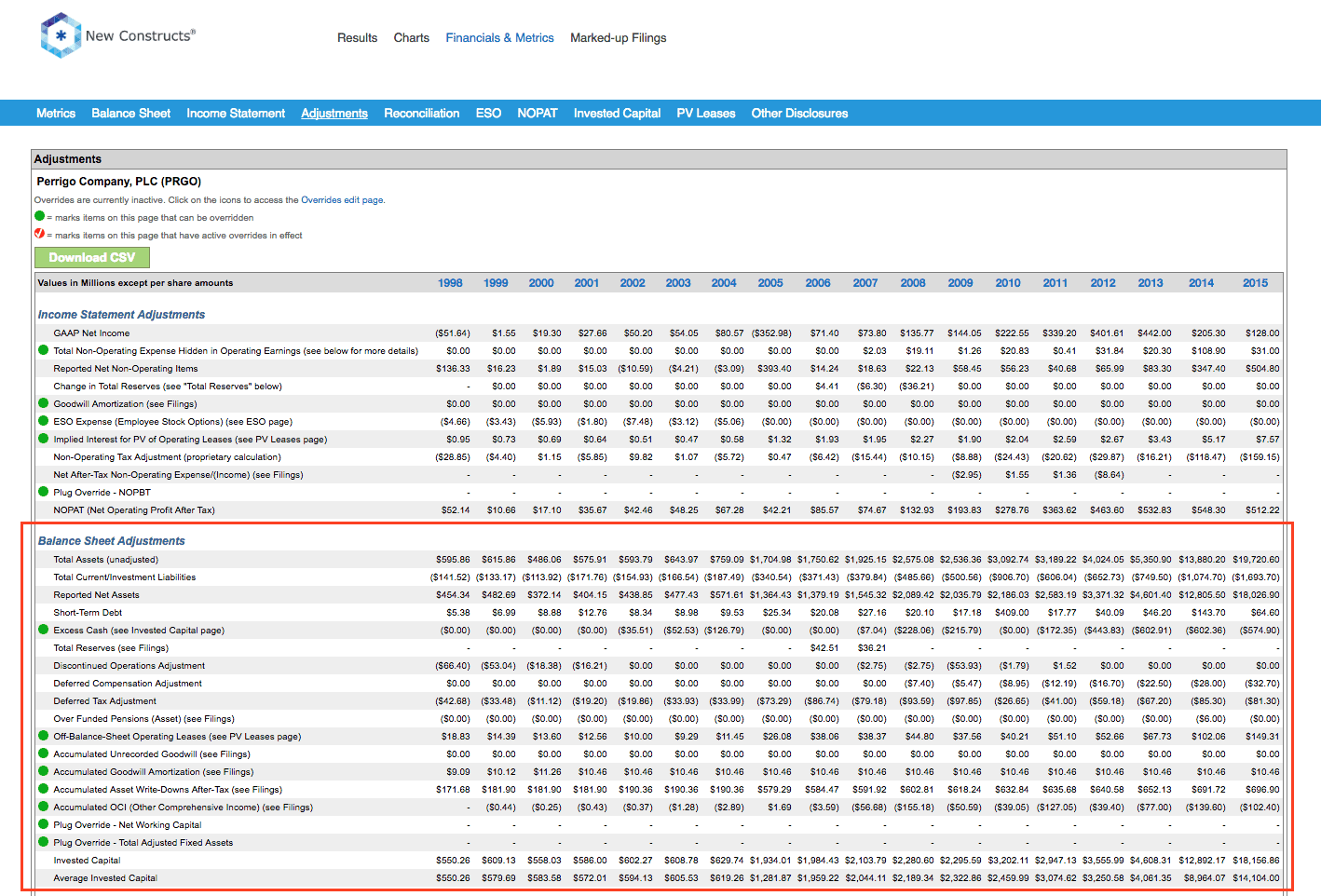Click Non-Operating Tax Adjustment row label
1321x896 pixels.
pyautogui.click(x=167, y=457)
